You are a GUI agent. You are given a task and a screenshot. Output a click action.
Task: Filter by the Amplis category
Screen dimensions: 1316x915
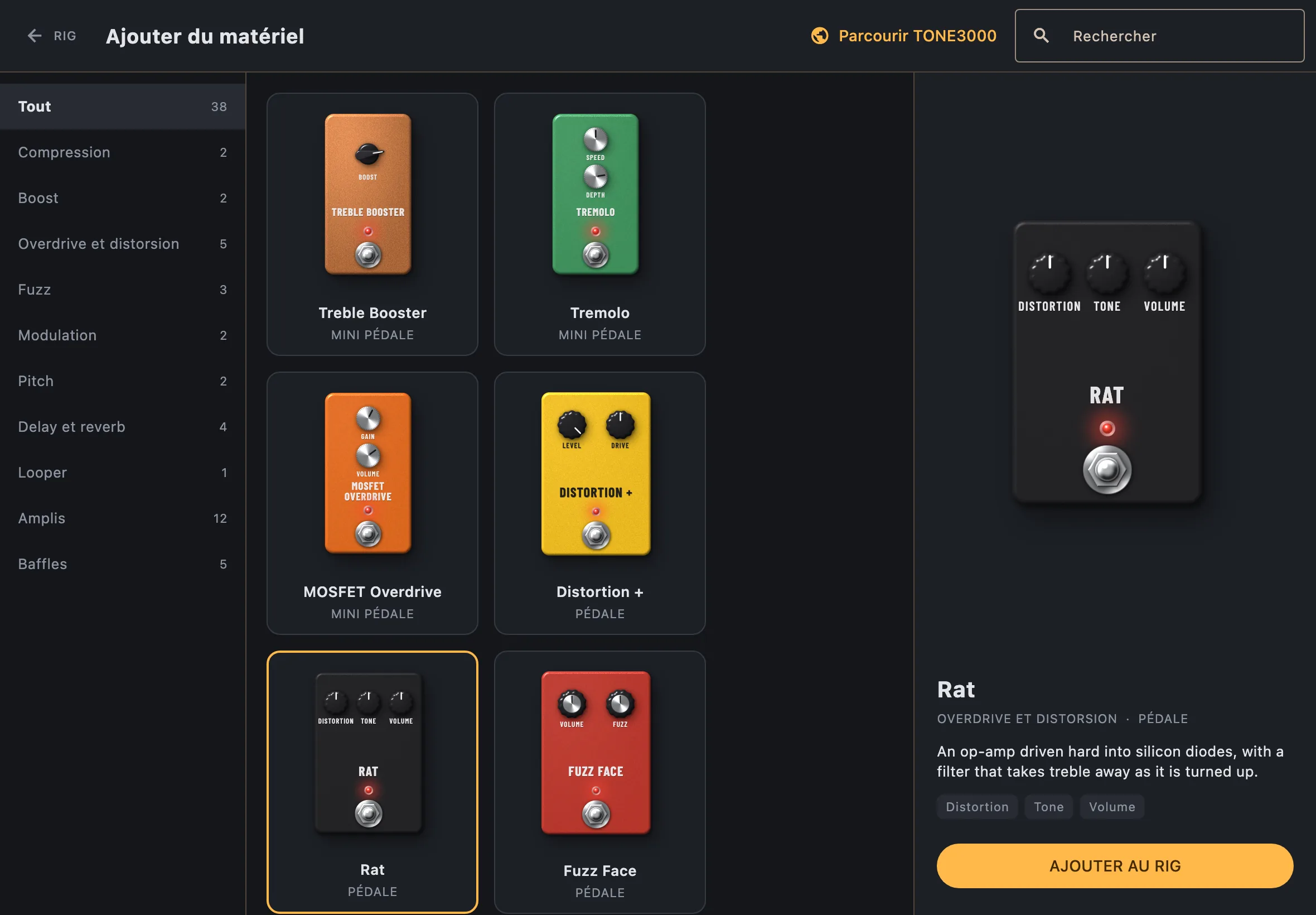pyautogui.click(x=123, y=518)
